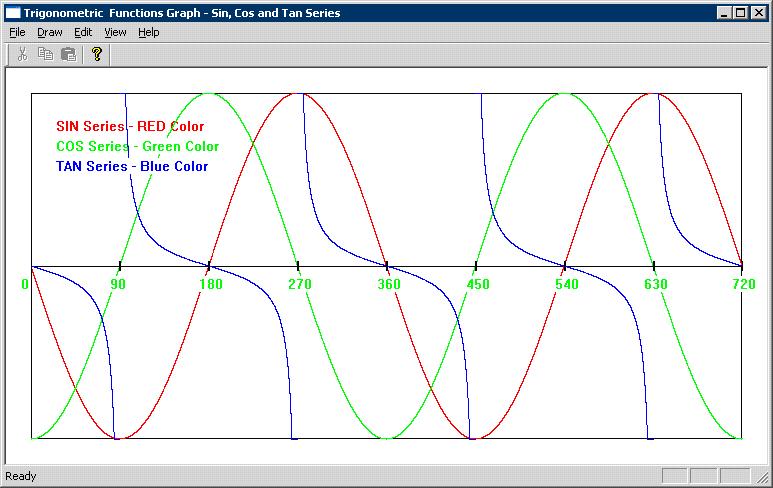Click the SIN Series red legend text
The height and width of the screenshot is (488, 773).
pos(130,127)
